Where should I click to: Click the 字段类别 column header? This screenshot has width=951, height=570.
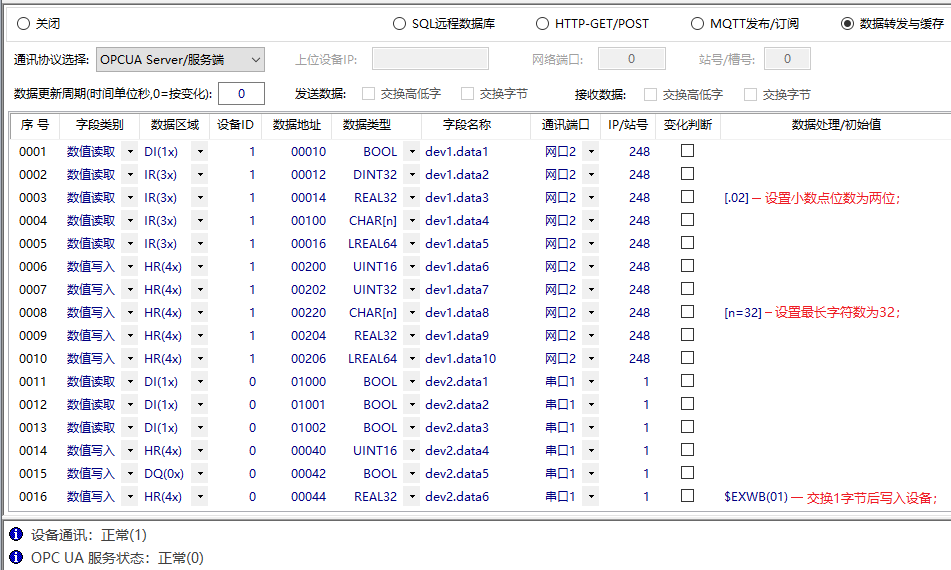tap(99, 125)
